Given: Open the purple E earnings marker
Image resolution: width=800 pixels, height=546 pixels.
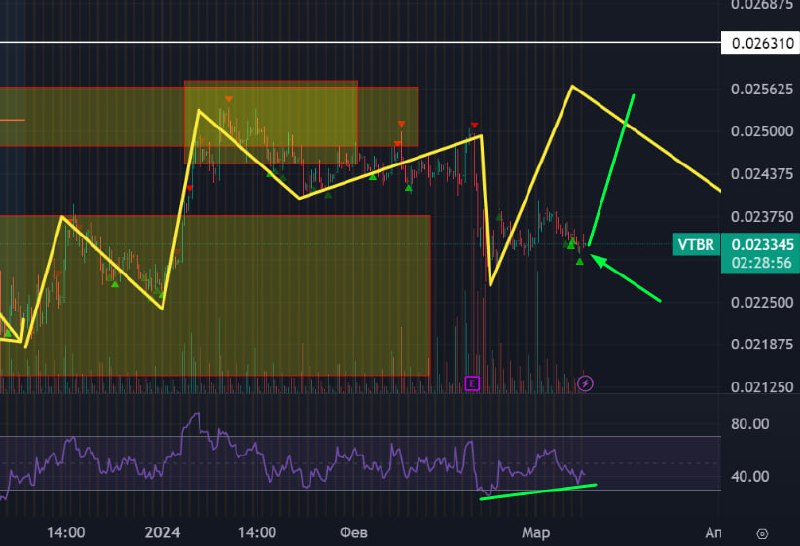Looking at the screenshot, I should (x=472, y=383).
